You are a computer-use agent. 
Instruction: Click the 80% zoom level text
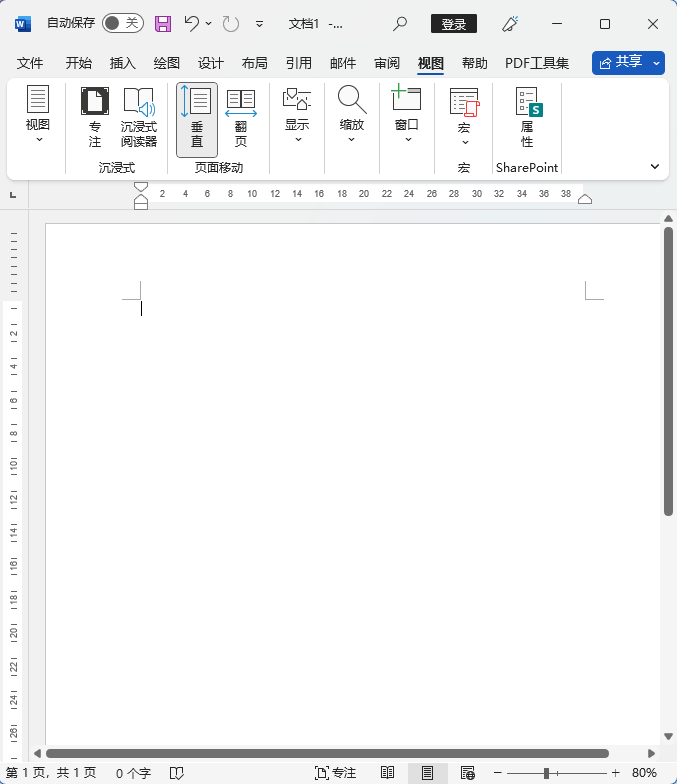tap(644, 773)
